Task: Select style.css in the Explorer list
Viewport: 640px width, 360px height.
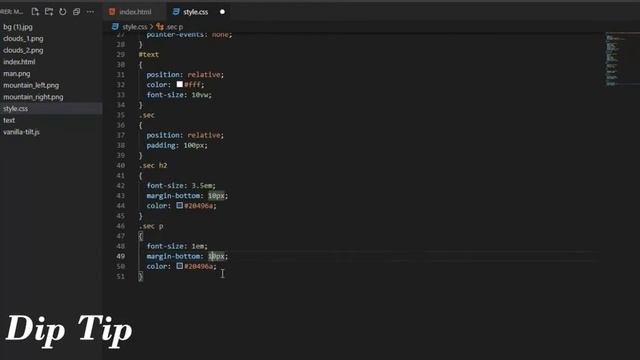Action: 51,109
